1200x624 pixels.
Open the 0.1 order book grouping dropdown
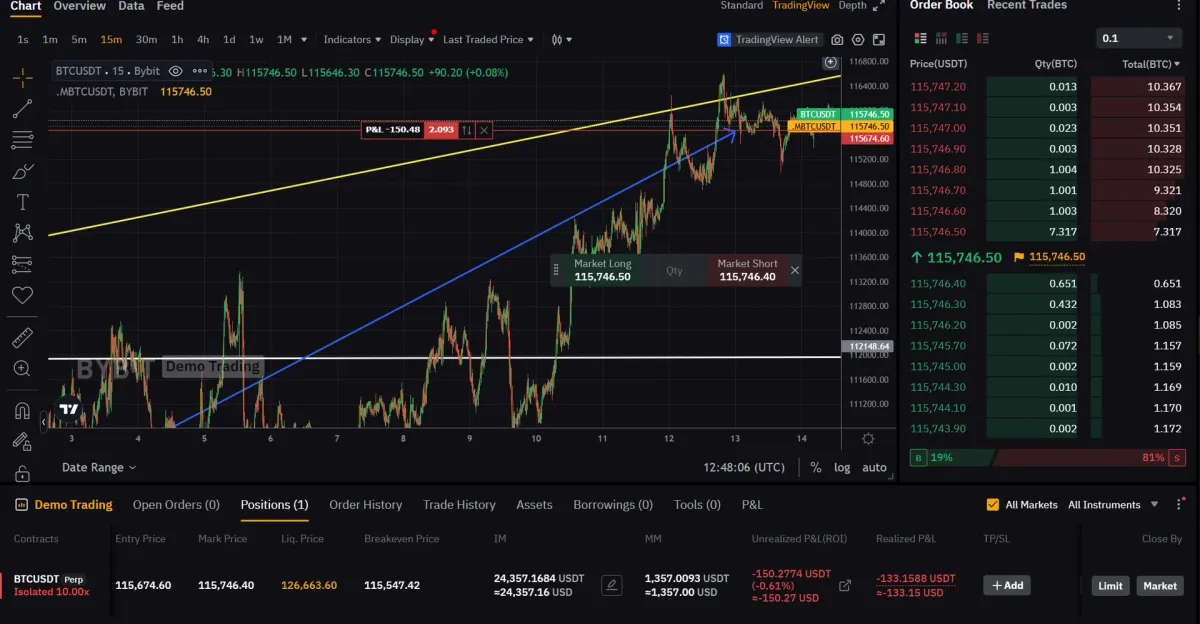[1139, 38]
